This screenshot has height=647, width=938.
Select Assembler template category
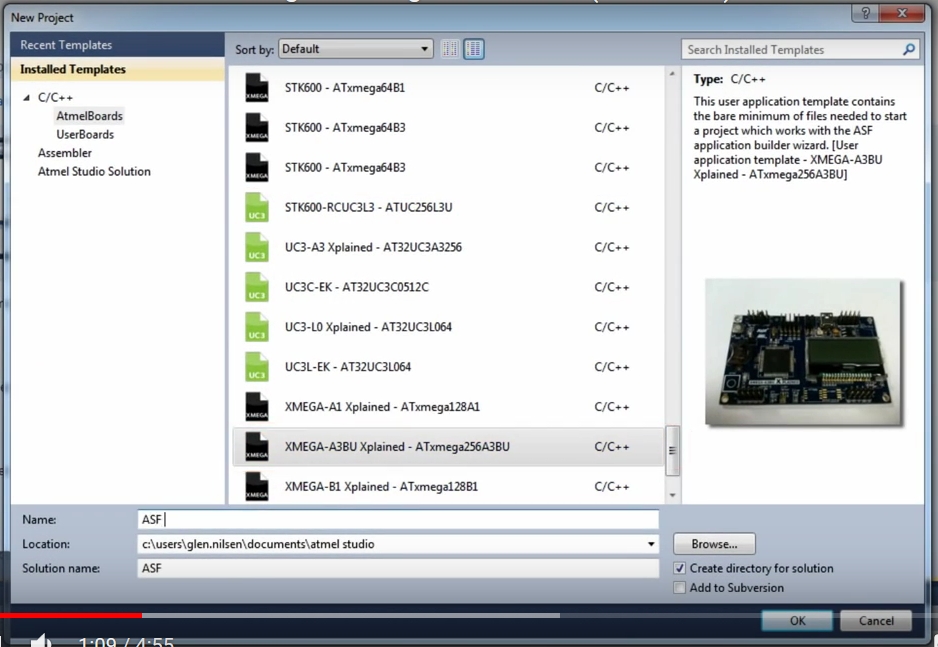65,153
